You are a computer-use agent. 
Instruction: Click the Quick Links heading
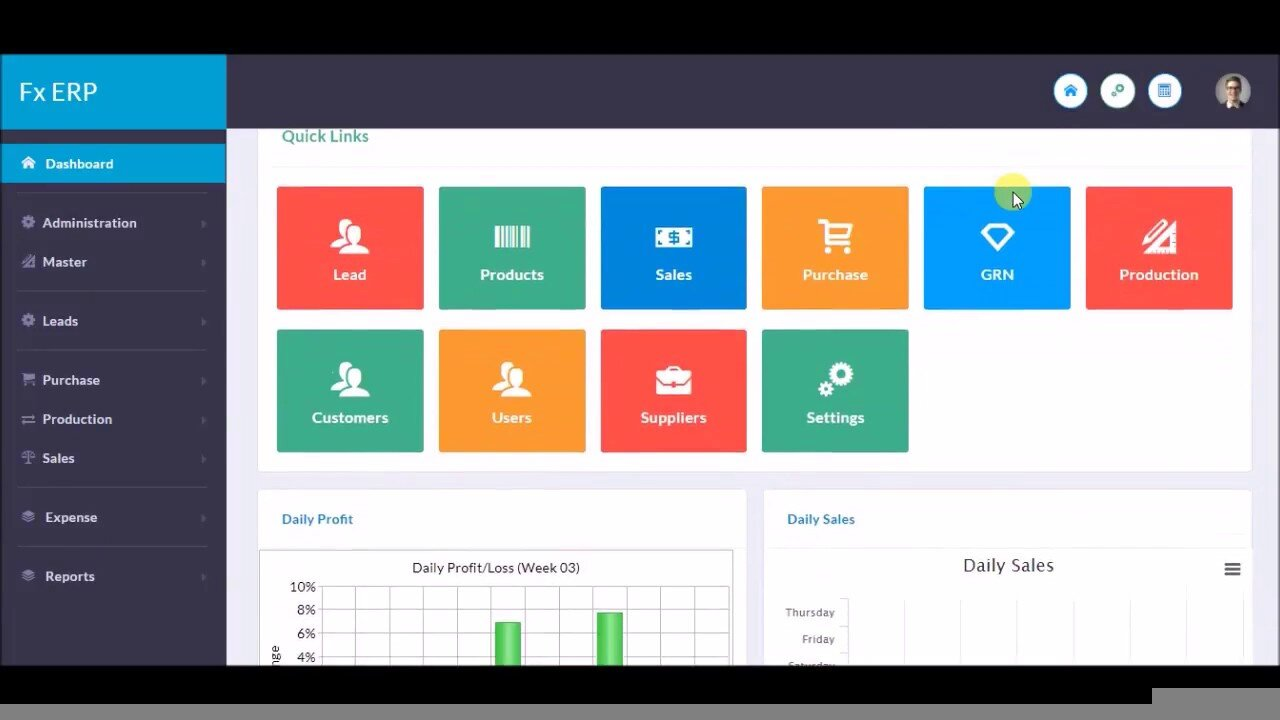point(325,136)
